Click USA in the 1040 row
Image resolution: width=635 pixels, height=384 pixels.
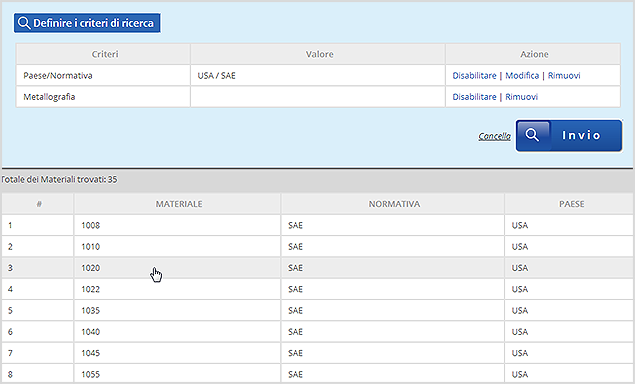click(520, 332)
